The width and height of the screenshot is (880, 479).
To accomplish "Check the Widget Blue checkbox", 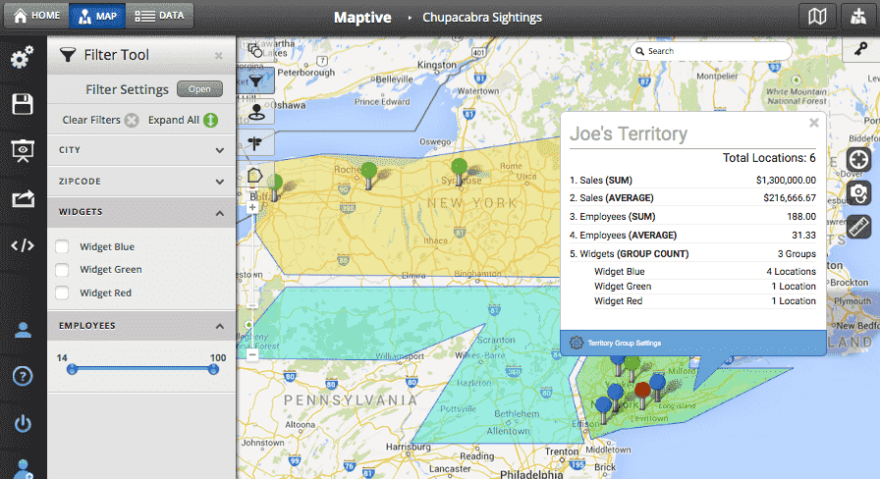I will pyautogui.click(x=62, y=247).
